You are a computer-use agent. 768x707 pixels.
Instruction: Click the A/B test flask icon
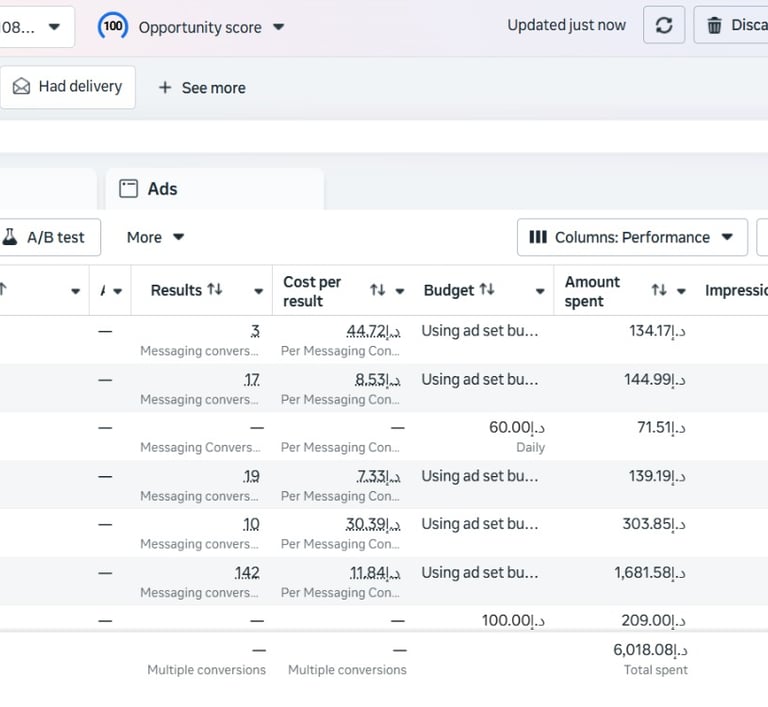click(x=11, y=237)
